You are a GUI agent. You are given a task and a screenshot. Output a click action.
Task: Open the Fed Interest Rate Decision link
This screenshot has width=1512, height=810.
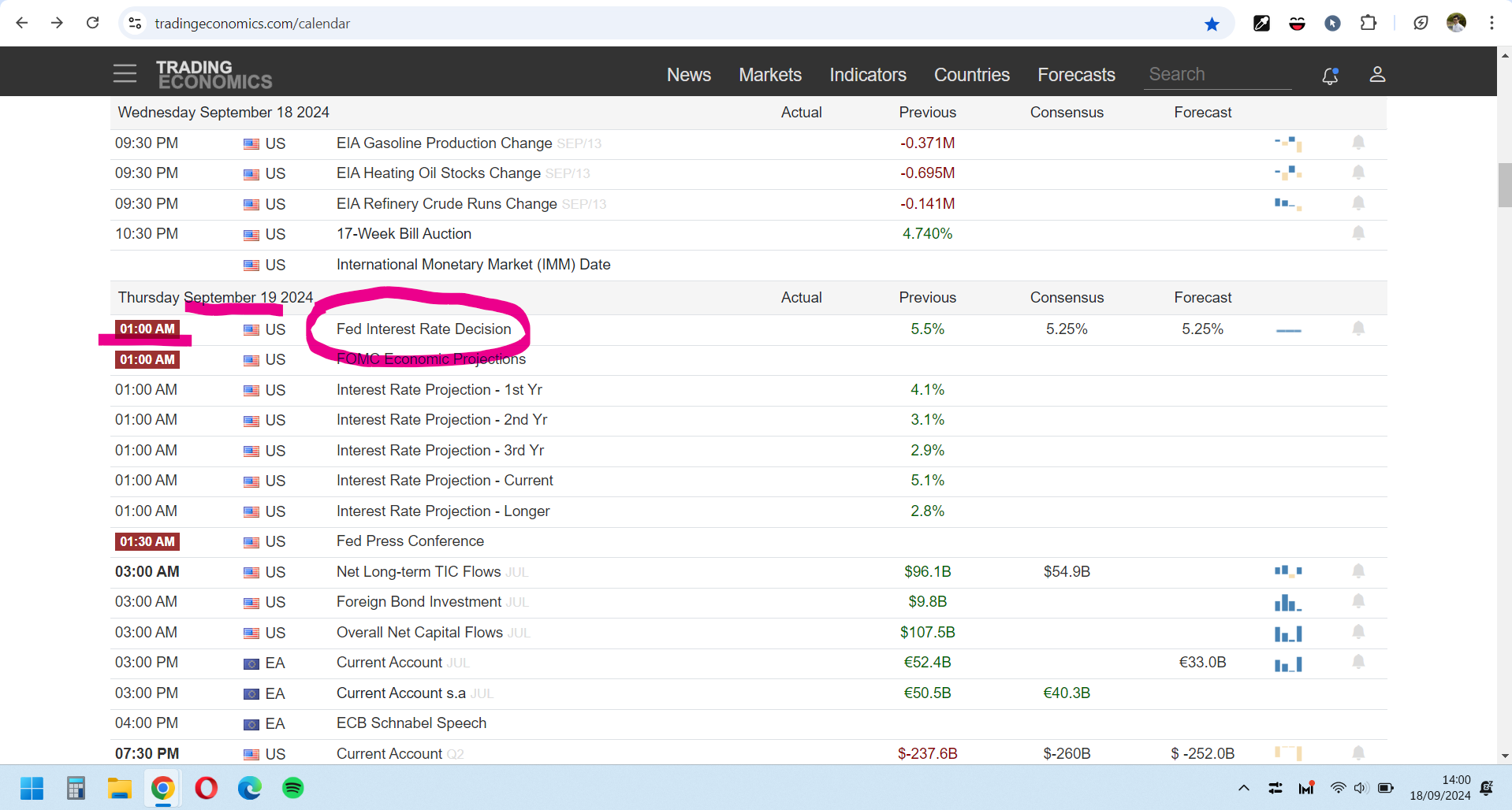423,329
